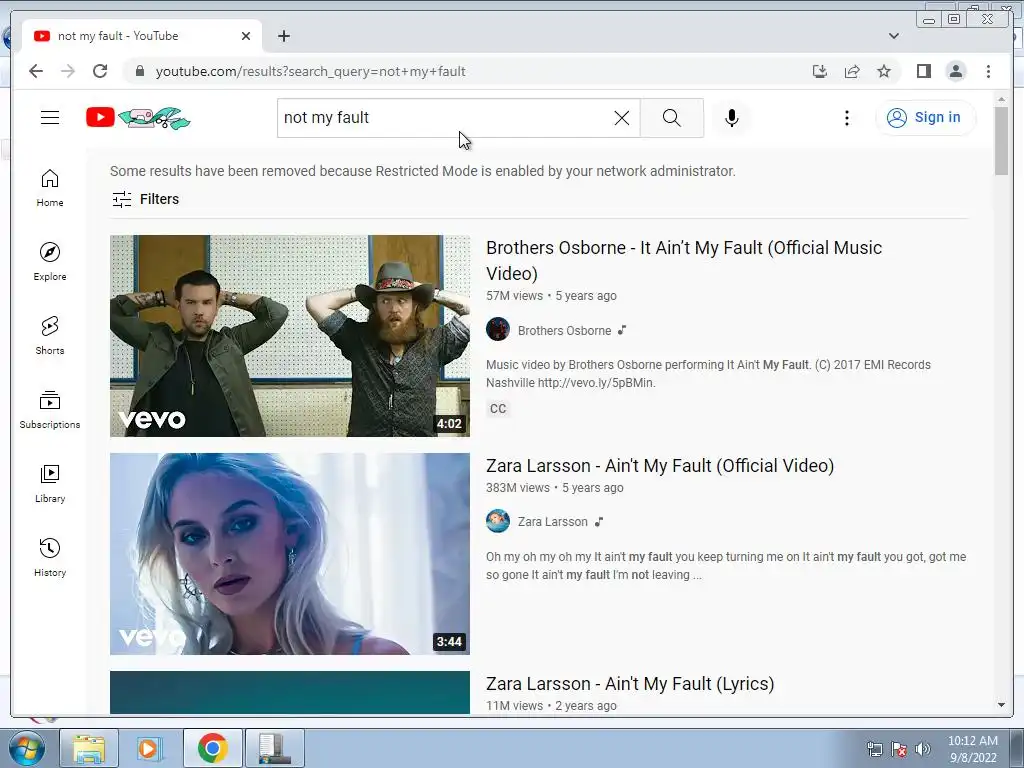Open volume control in system tray
The image size is (1024, 768).
point(923,748)
